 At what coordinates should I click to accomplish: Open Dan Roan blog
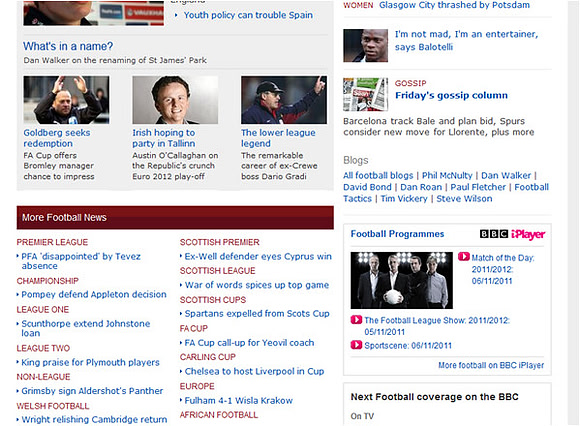click(x=421, y=187)
